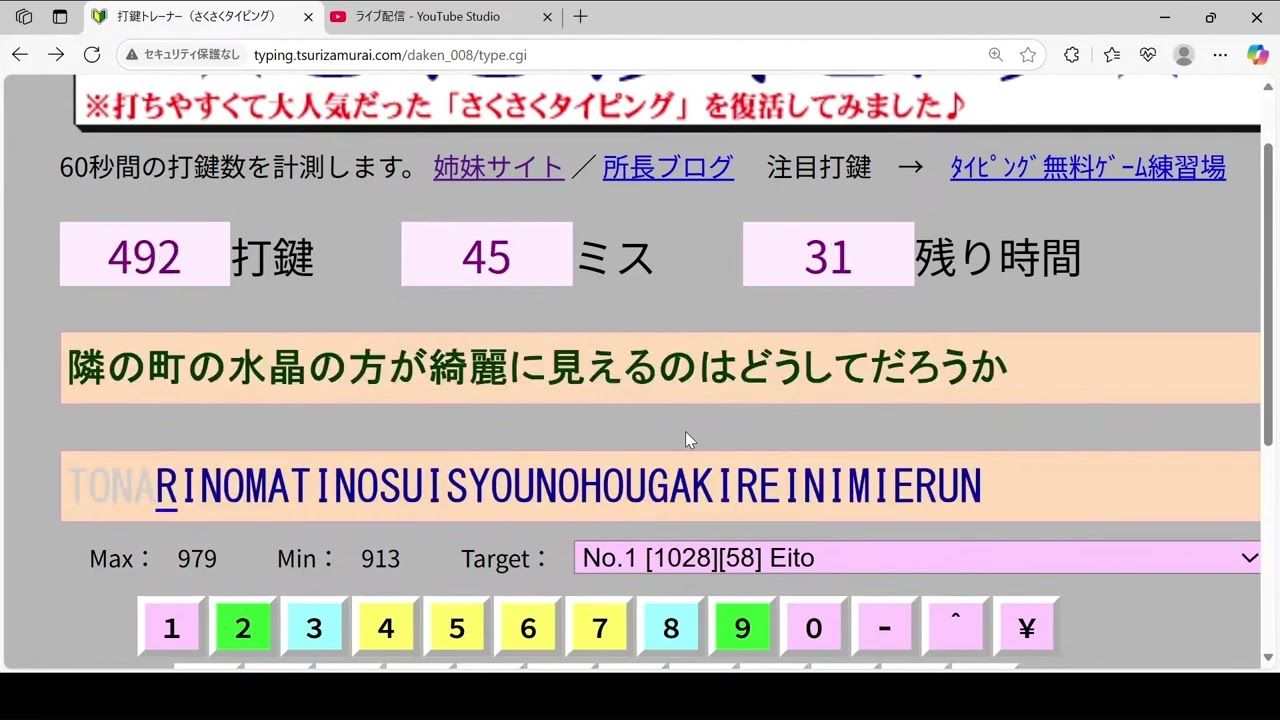Viewport: 1280px width, 720px height.
Task: Click the Max value 979
Action: pyautogui.click(x=197, y=559)
